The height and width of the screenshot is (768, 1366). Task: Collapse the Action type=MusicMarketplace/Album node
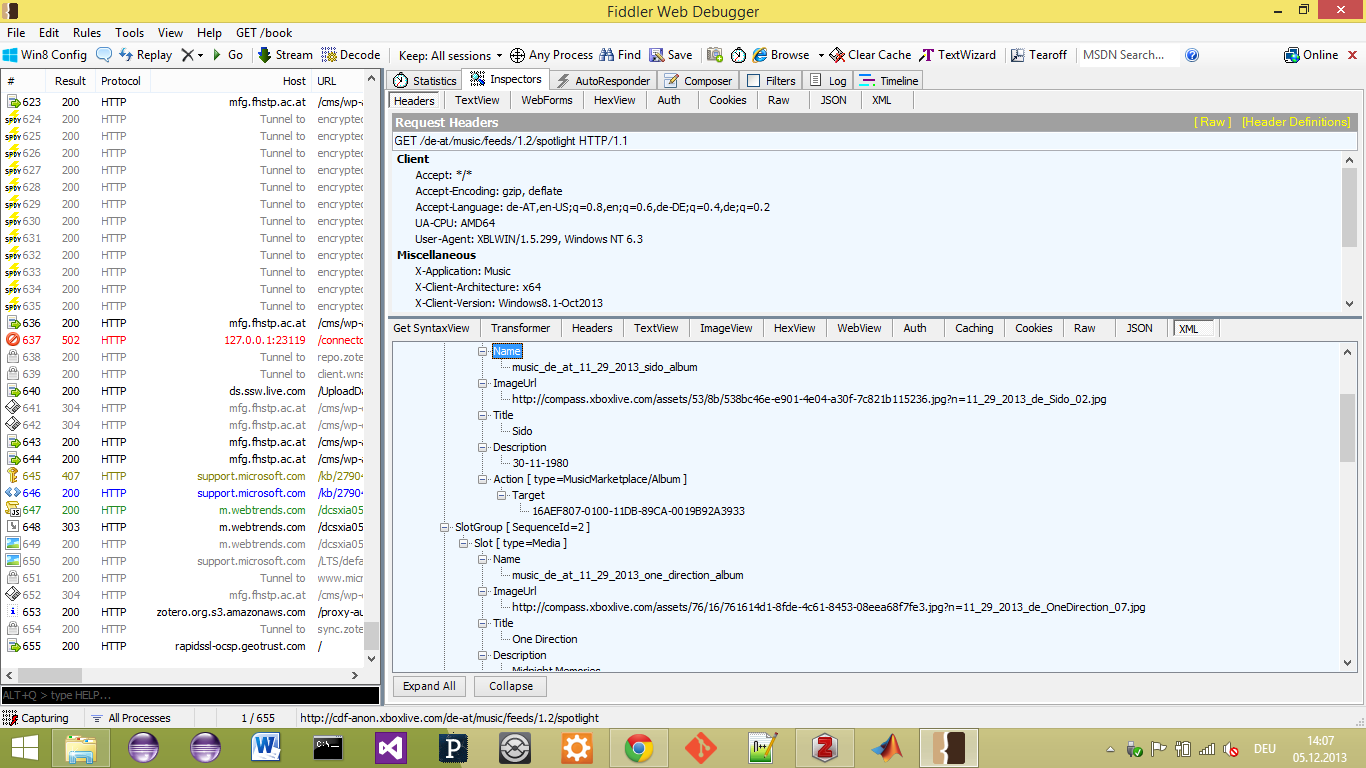coord(483,479)
